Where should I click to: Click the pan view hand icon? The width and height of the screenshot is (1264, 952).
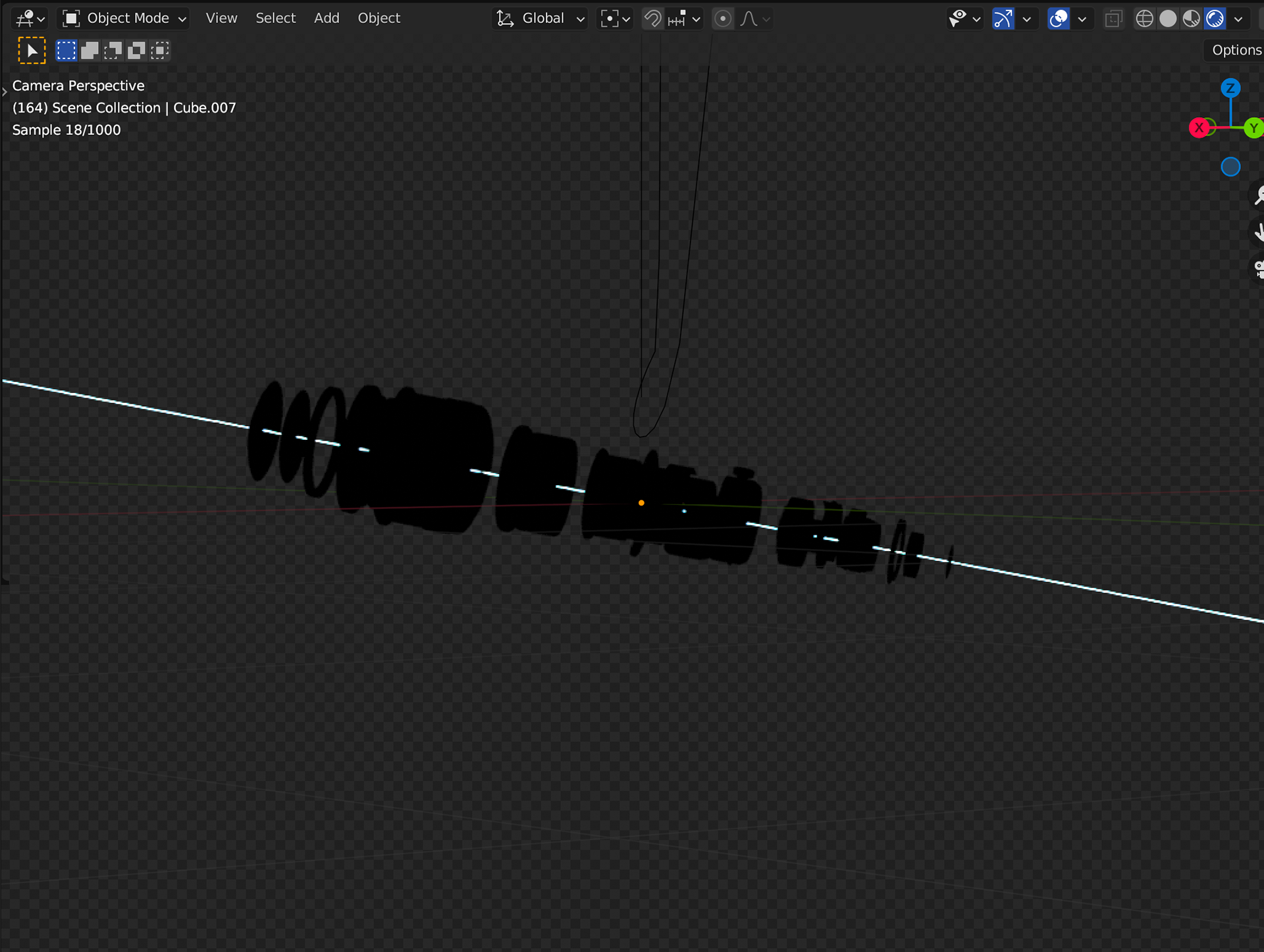(x=1258, y=232)
